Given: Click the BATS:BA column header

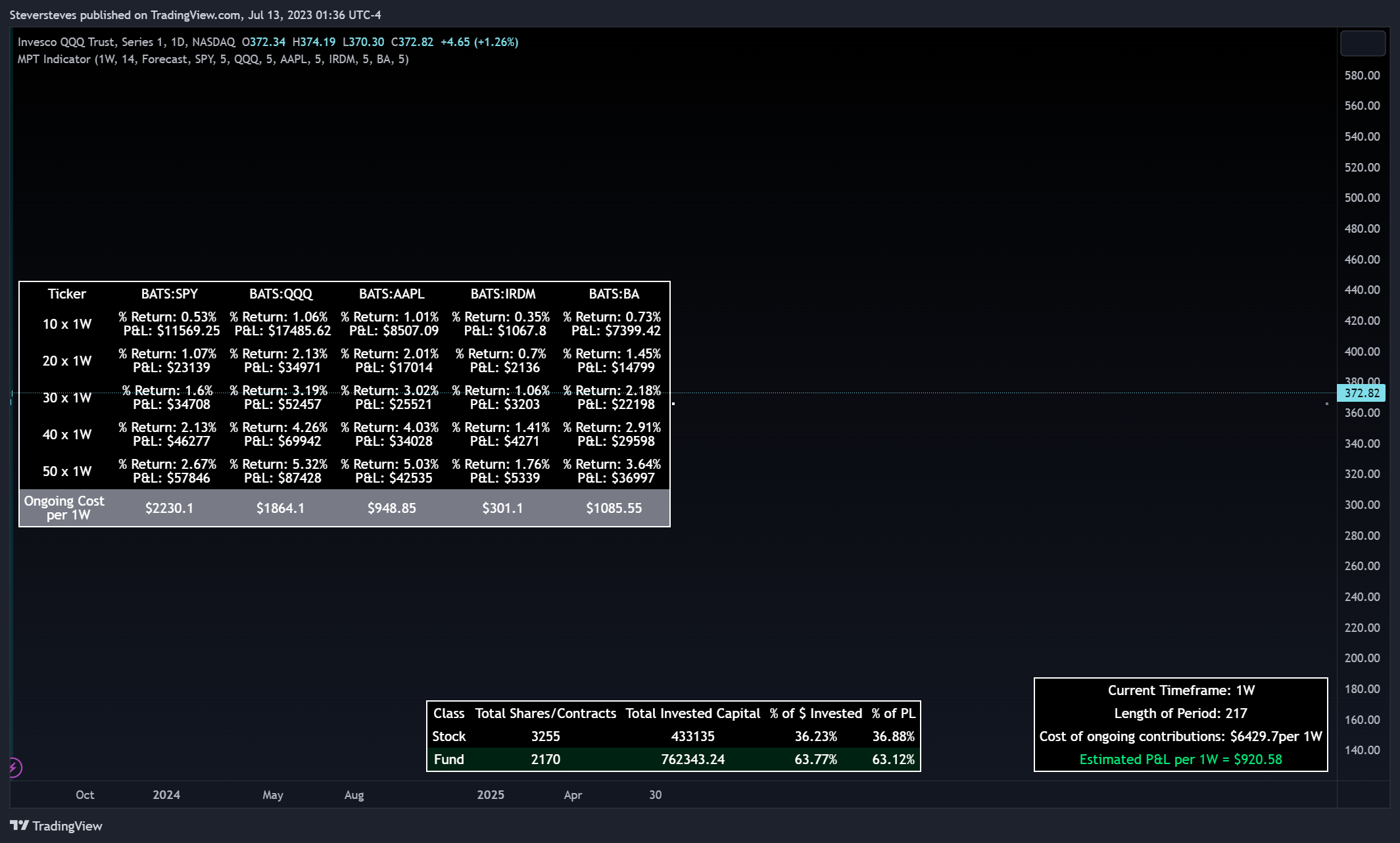Looking at the screenshot, I should (614, 294).
